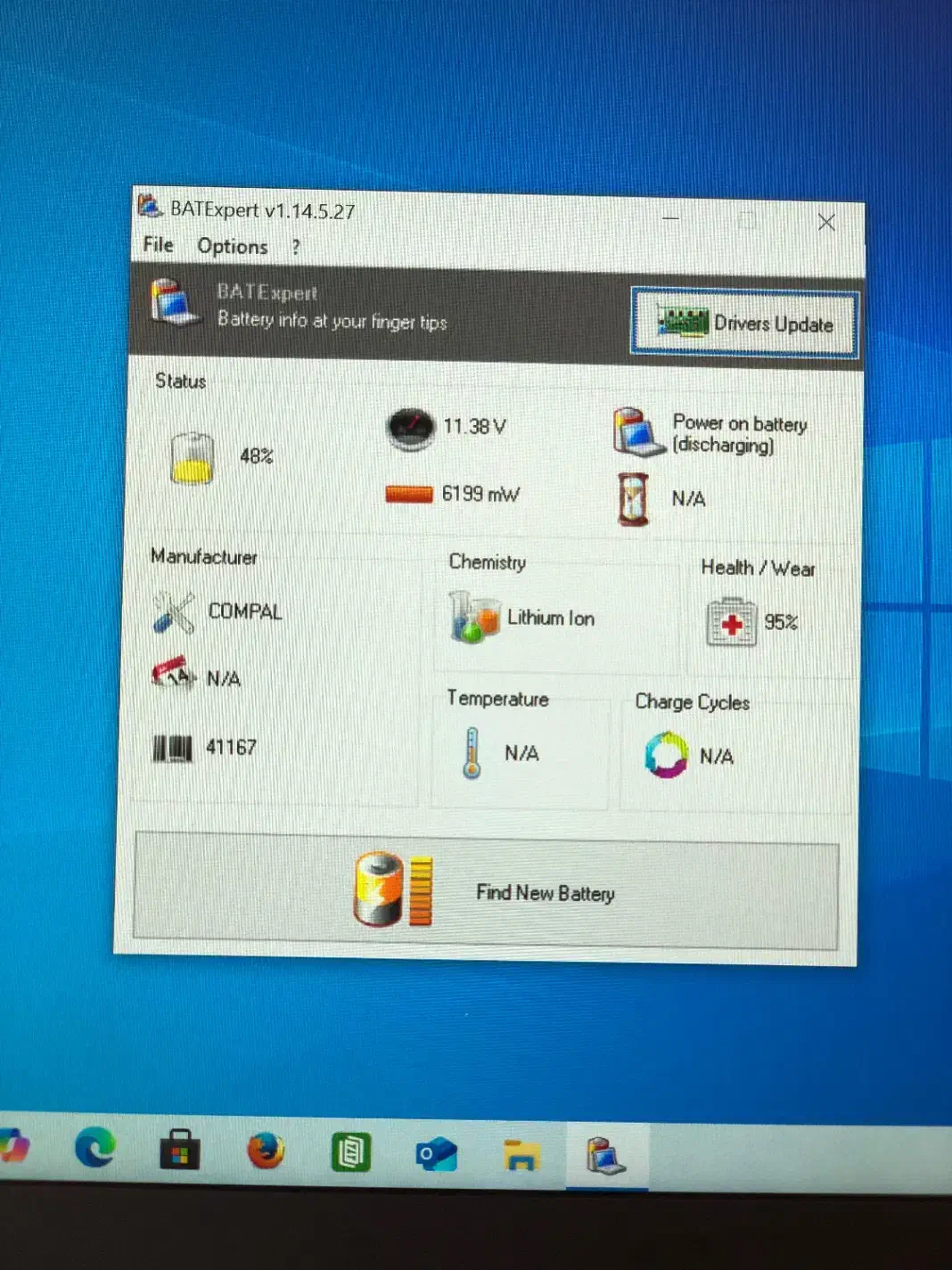This screenshot has height=1270, width=952.
Task: Click the laptop power source icon
Action: 639,431
